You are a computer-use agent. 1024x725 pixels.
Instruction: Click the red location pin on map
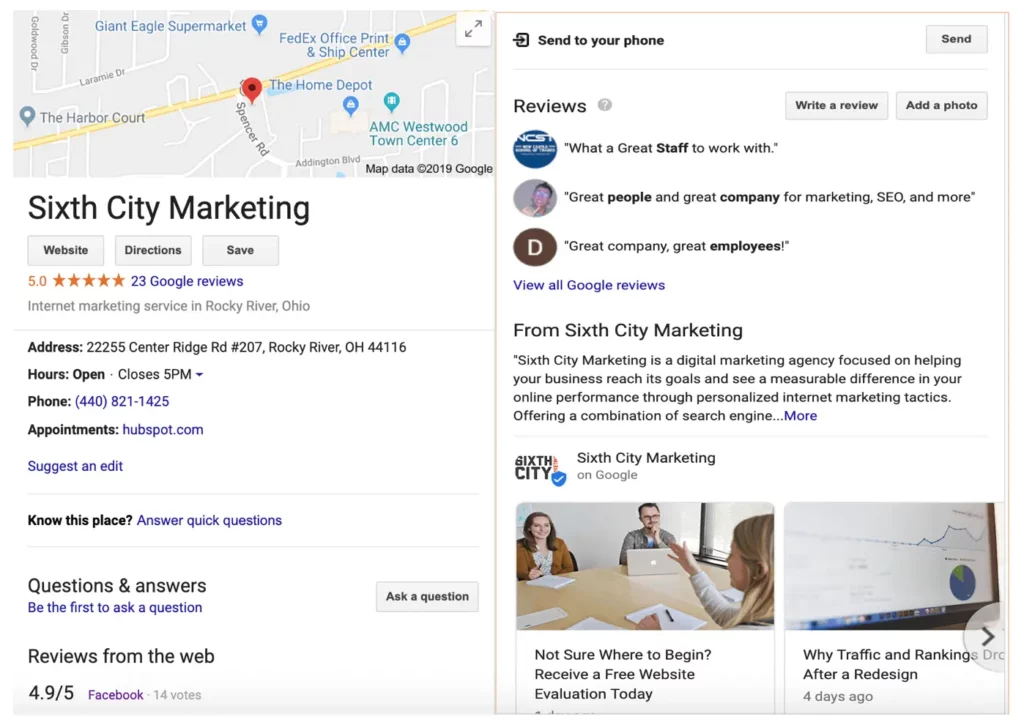251,89
